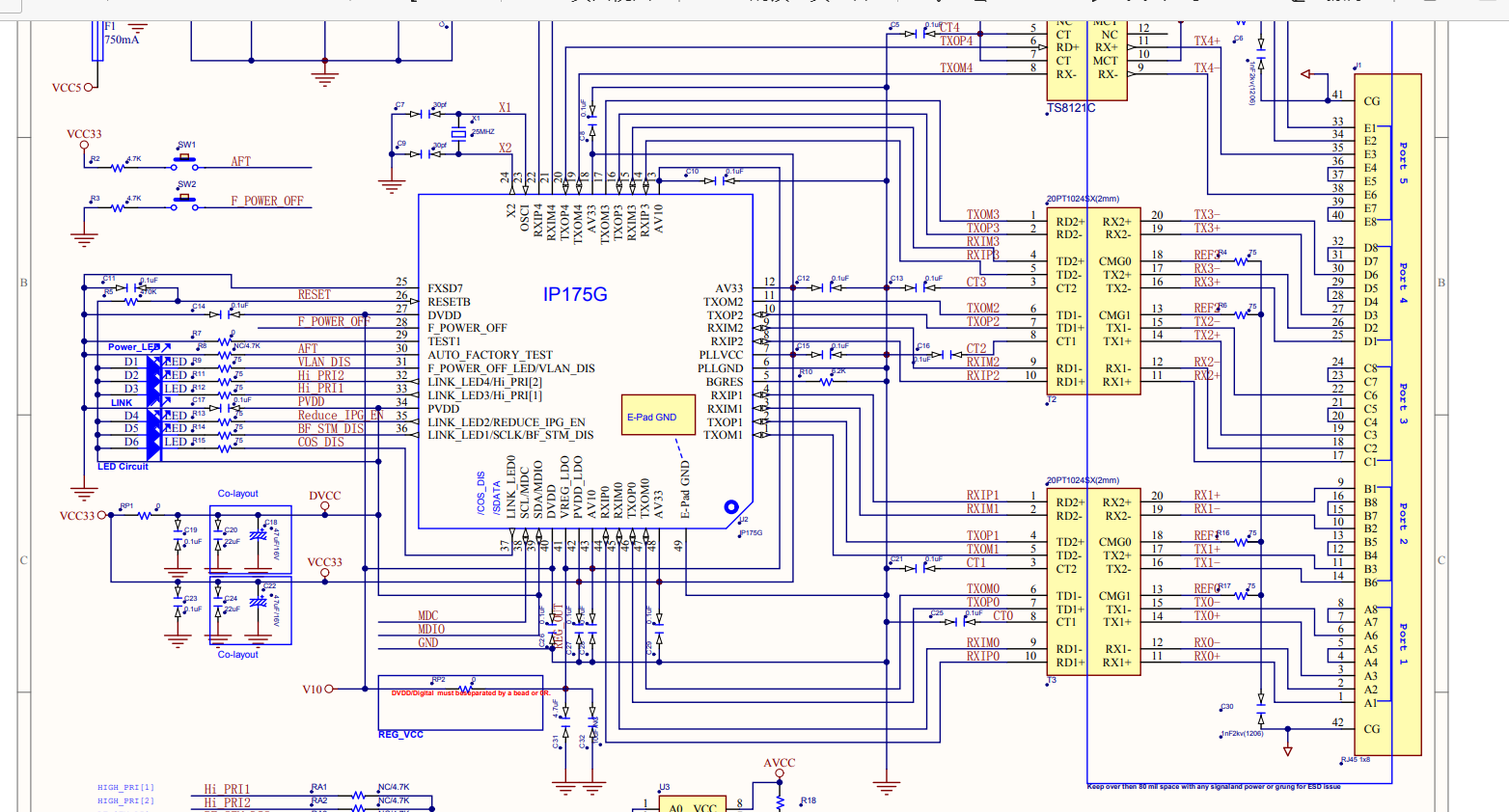Select the TS8121C transformer label
This screenshot has width=1509, height=812.
[x=1071, y=108]
